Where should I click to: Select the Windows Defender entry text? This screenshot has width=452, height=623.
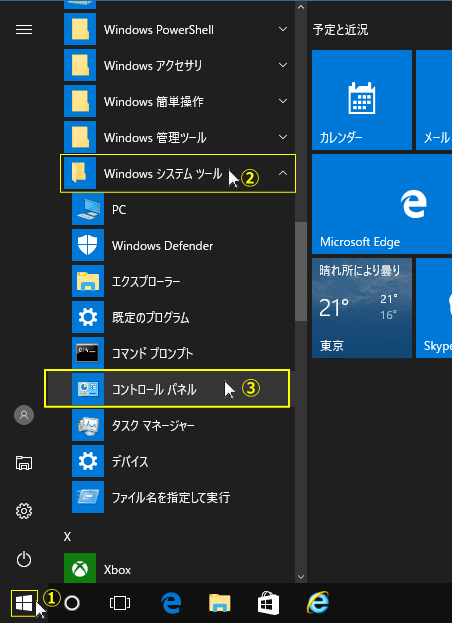(162, 246)
